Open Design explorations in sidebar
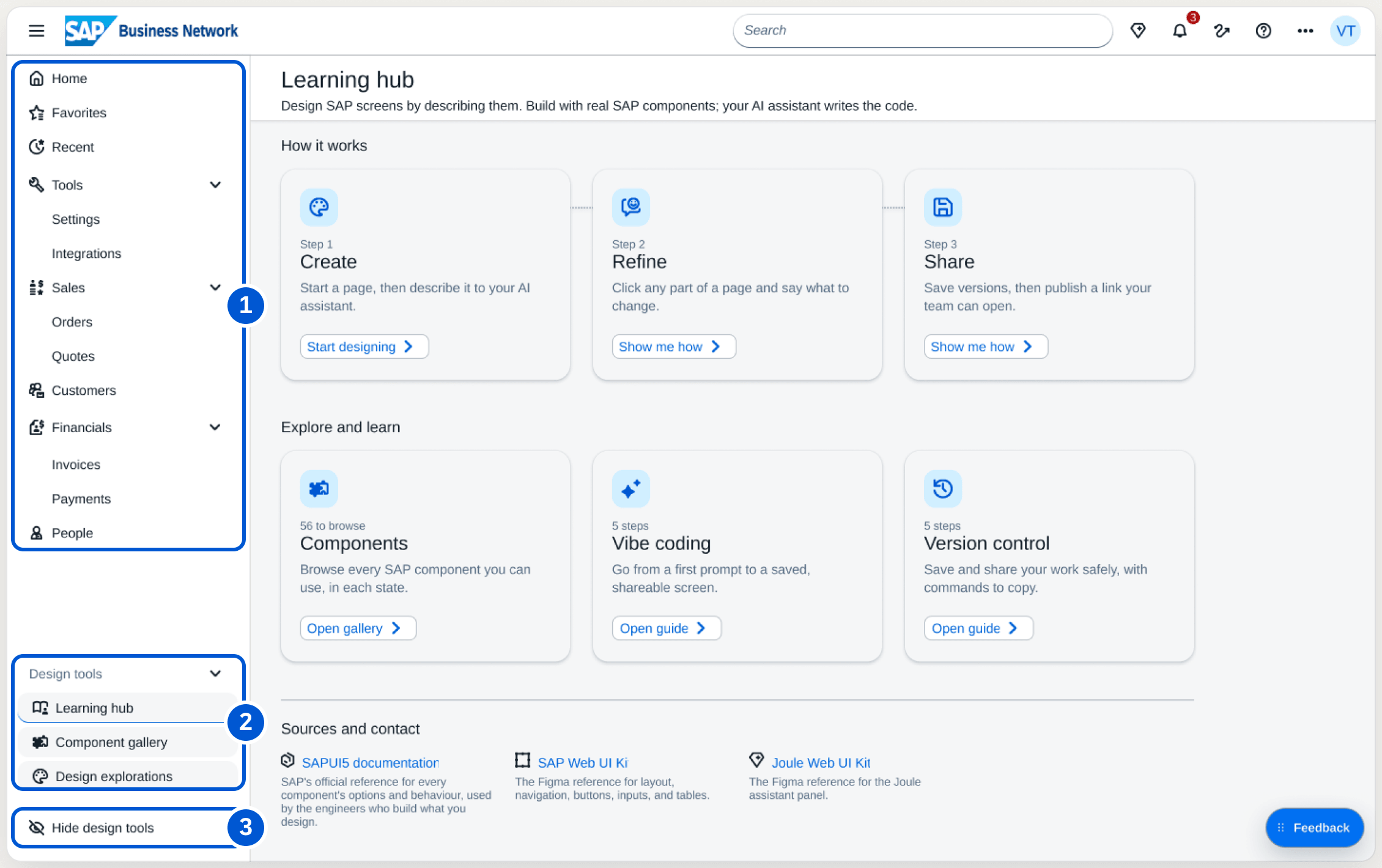Screen dimensions: 1382x868 click(x=128, y=776)
